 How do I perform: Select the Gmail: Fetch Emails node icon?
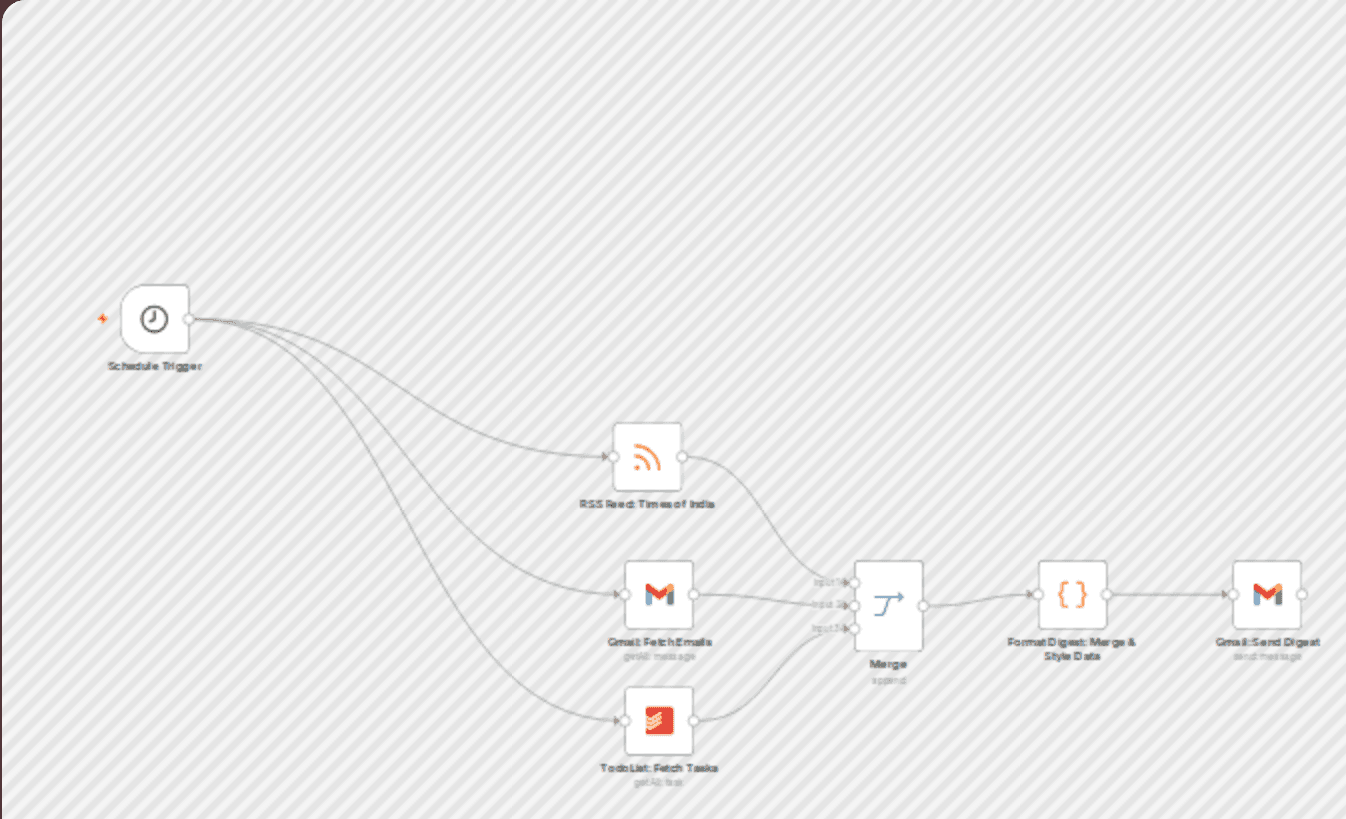click(x=659, y=594)
